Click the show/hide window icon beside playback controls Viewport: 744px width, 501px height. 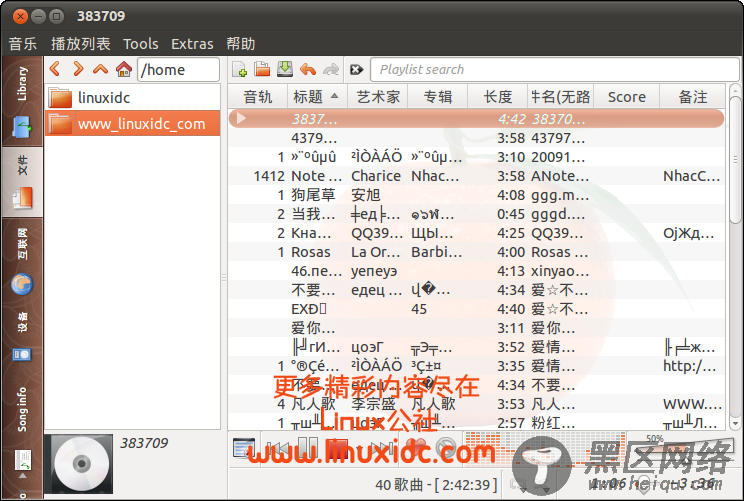click(x=244, y=448)
